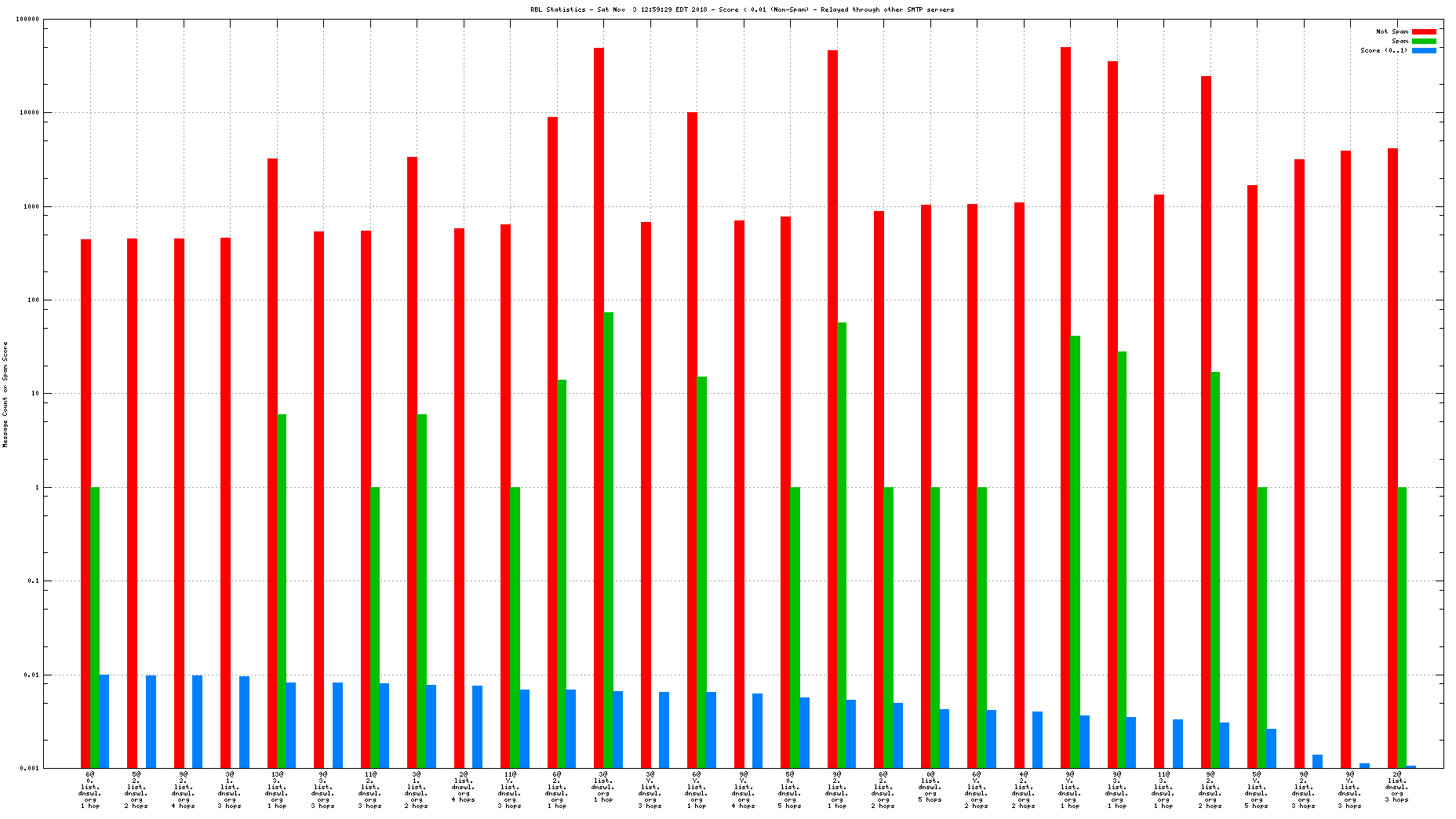1456x819 pixels.
Task: Click the blue Score (0..1) legend swatch
Action: point(1424,50)
